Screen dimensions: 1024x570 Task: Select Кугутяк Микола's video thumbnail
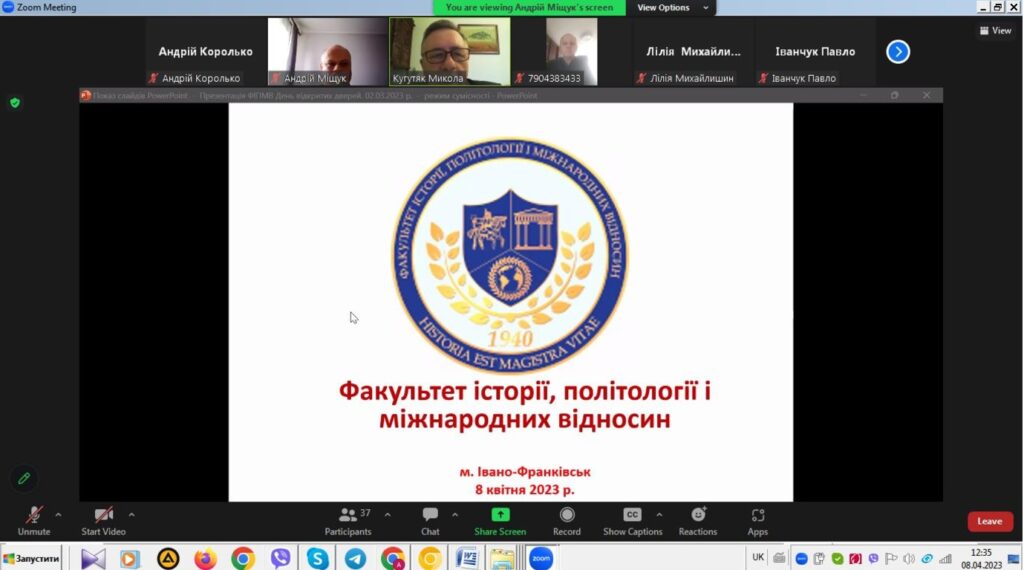pyautogui.click(x=449, y=50)
